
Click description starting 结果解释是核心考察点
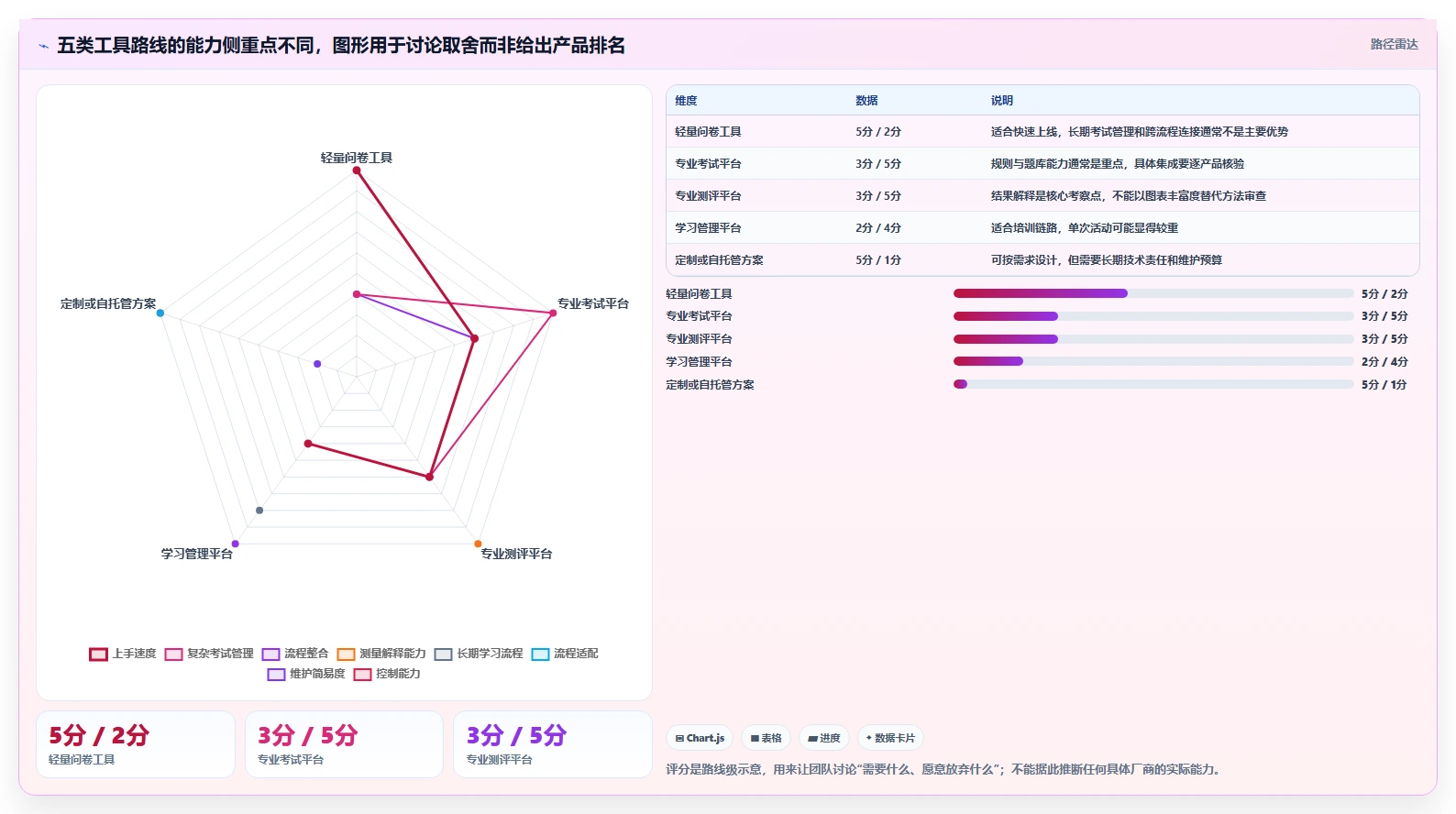pyautogui.click(x=1128, y=196)
